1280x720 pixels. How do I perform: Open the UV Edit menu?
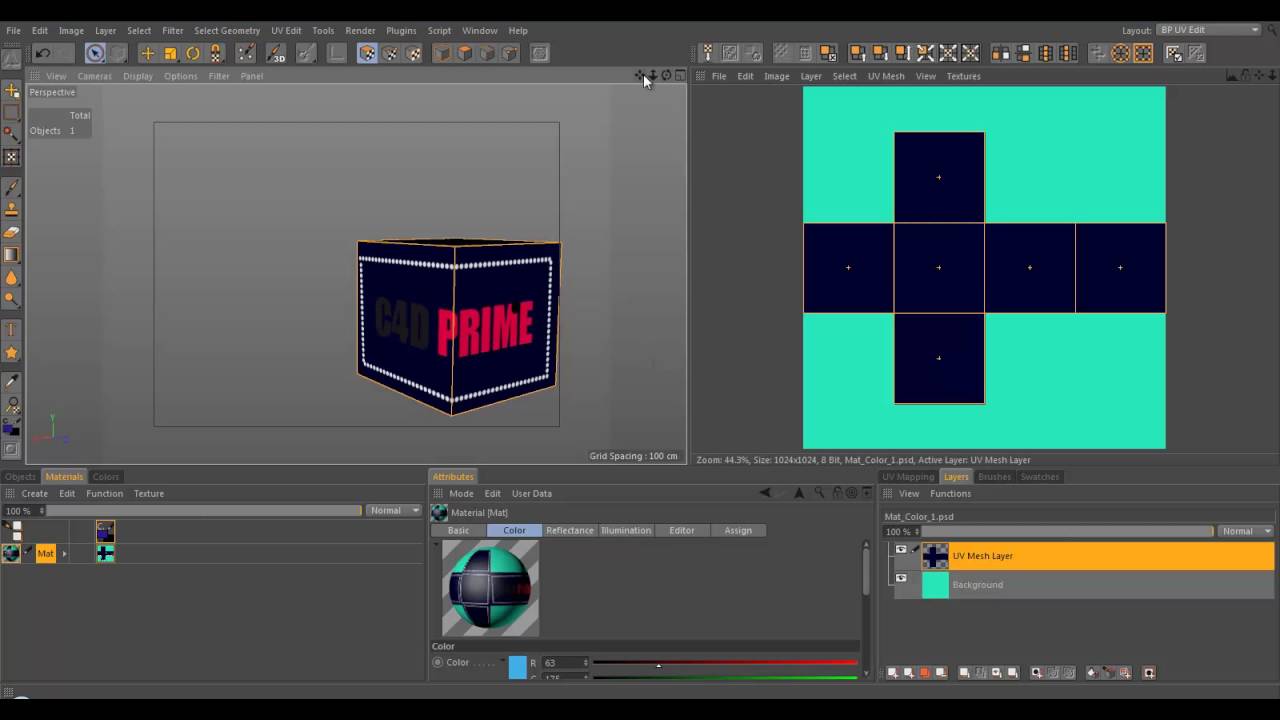(x=286, y=30)
